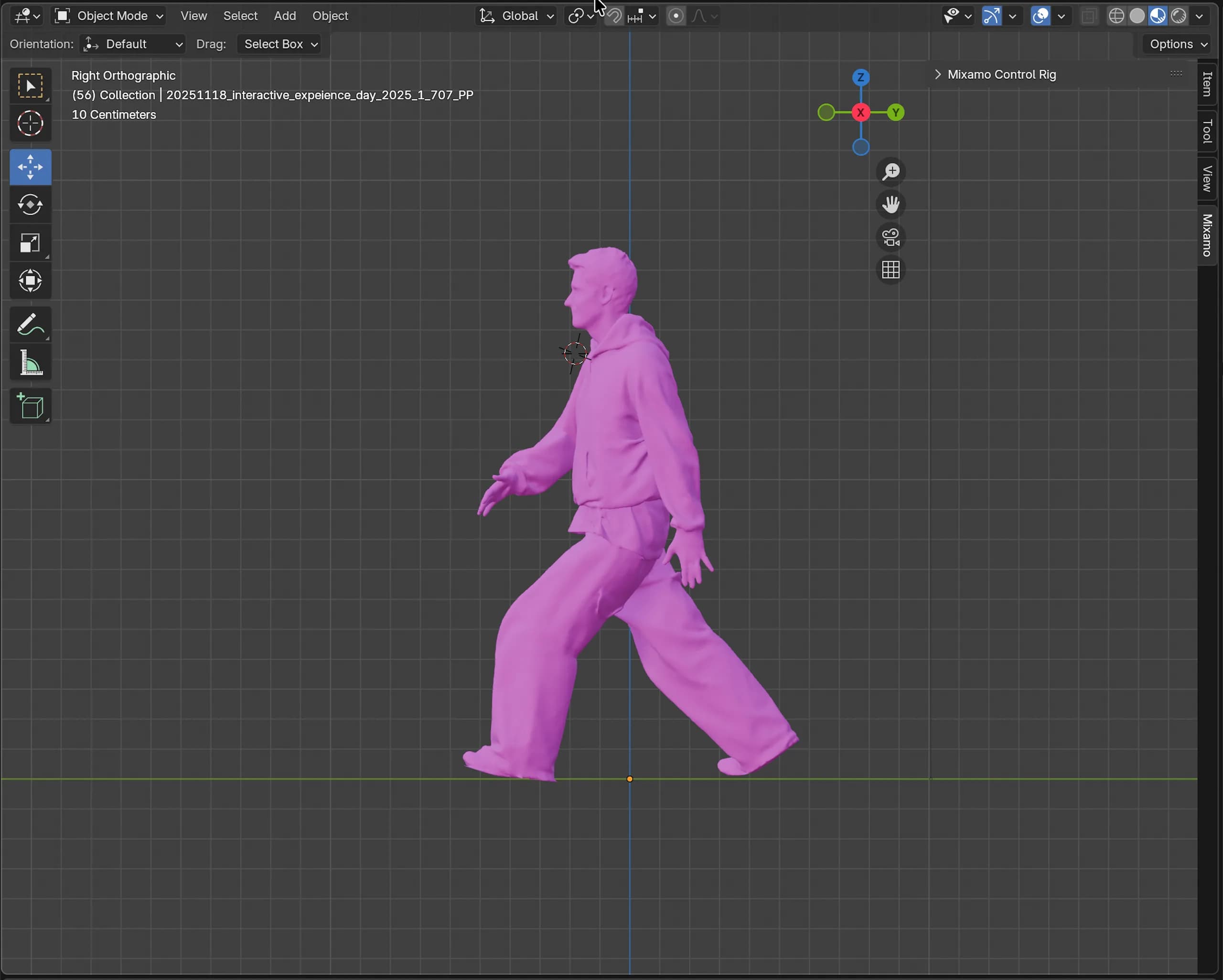Image resolution: width=1223 pixels, height=980 pixels.
Task: Select the Move tool
Action: click(30, 167)
